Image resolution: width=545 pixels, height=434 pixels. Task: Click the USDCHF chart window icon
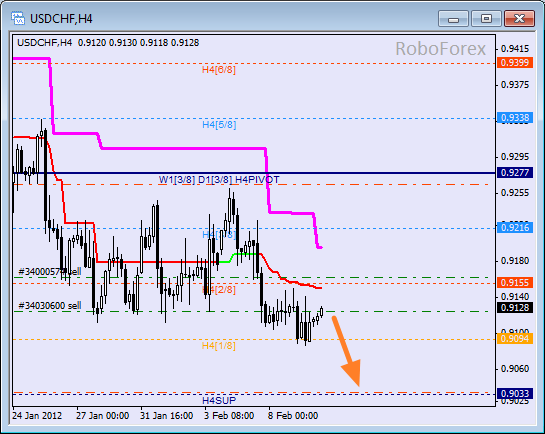tap(17, 18)
